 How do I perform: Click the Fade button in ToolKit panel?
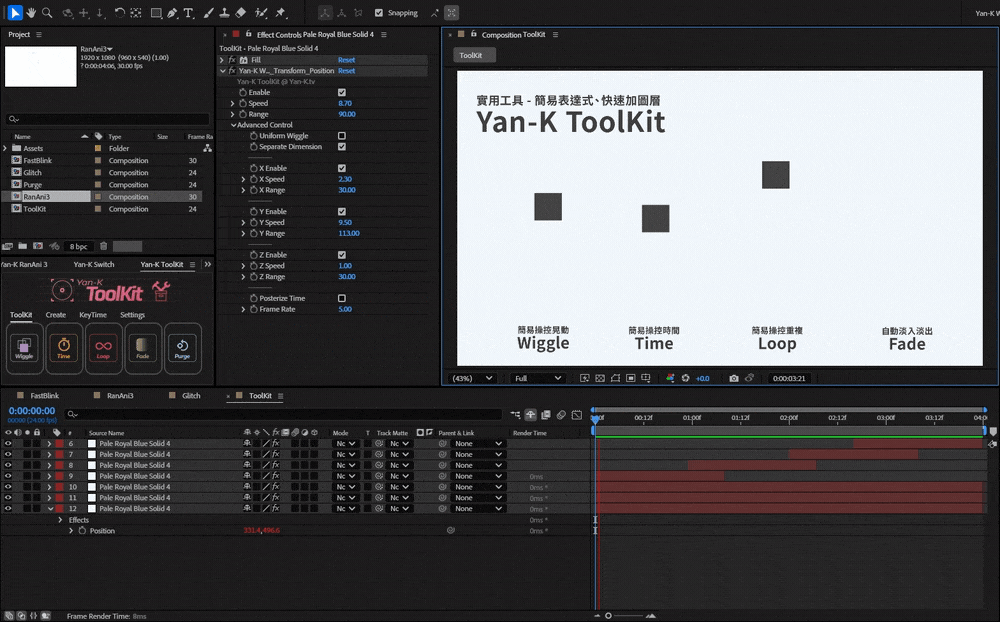(143, 348)
